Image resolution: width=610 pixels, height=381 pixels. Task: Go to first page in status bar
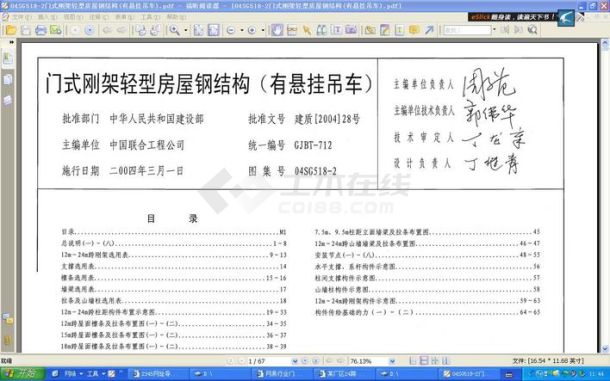(x=230, y=362)
